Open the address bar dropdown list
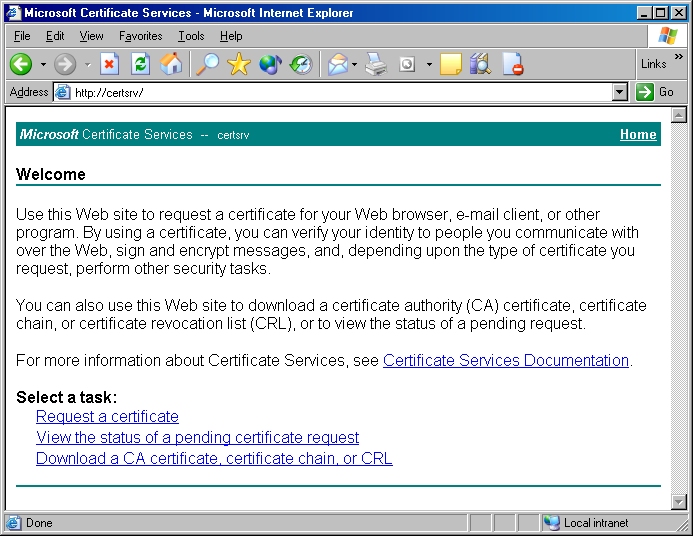693x536 pixels. pos(620,92)
